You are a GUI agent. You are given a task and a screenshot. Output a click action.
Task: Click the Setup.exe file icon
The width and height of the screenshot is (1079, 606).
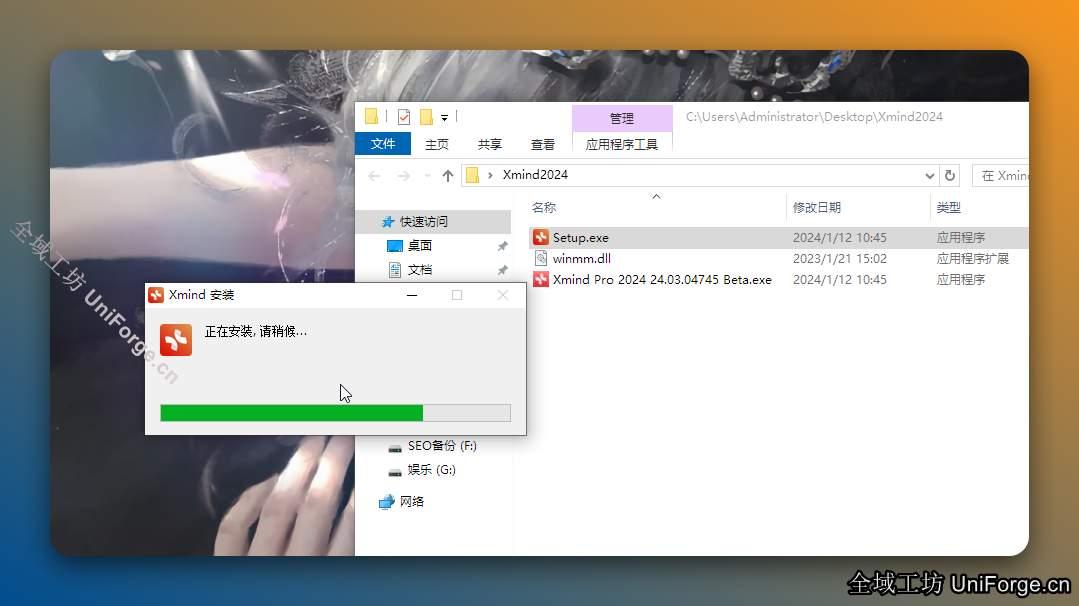coord(541,237)
